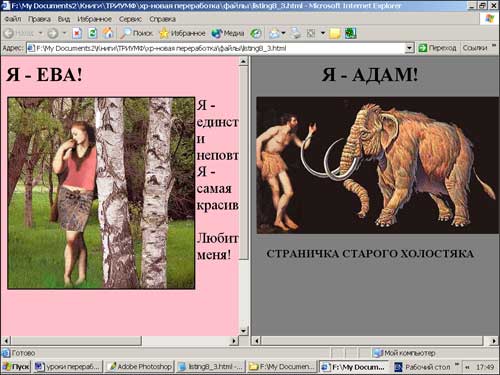The image size is (500, 375).
Task: Switch to the 'уроки перераб...' taskbar window
Action: pyautogui.click(x=68, y=367)
